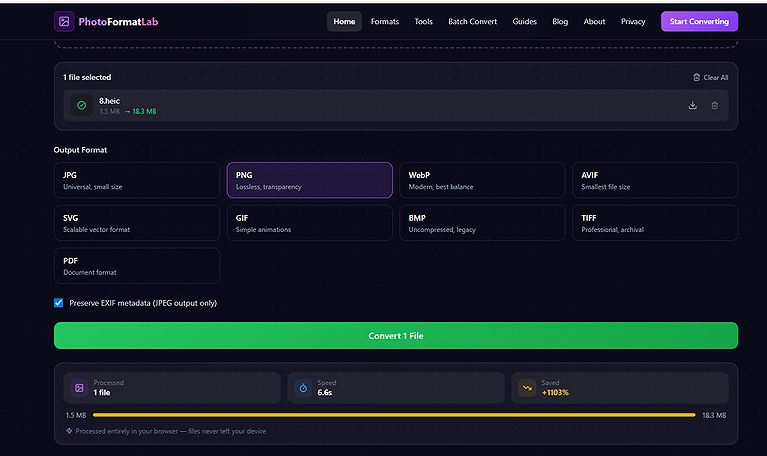Viewport: 767px width, 456px height.
Task: Click Start Converting button
Action: pyautogui.click(x=699, y=22)
